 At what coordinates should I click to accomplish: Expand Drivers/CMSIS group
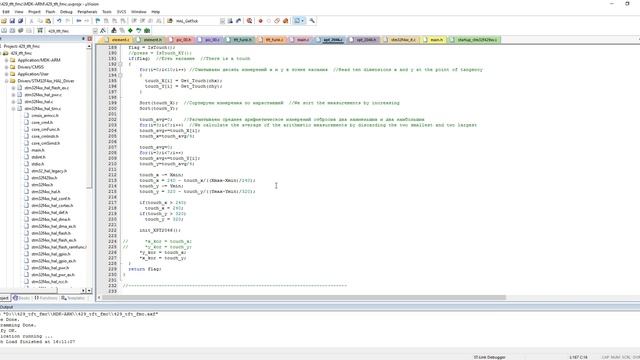coord(7,67)
